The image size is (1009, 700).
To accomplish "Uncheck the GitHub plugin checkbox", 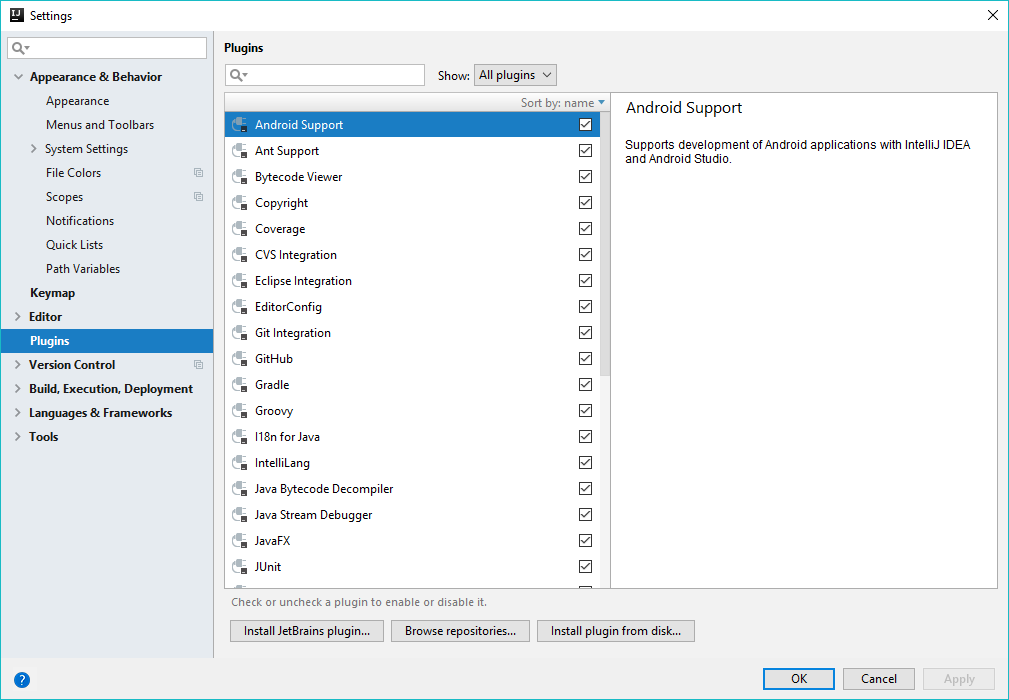I will click(585, 359).
